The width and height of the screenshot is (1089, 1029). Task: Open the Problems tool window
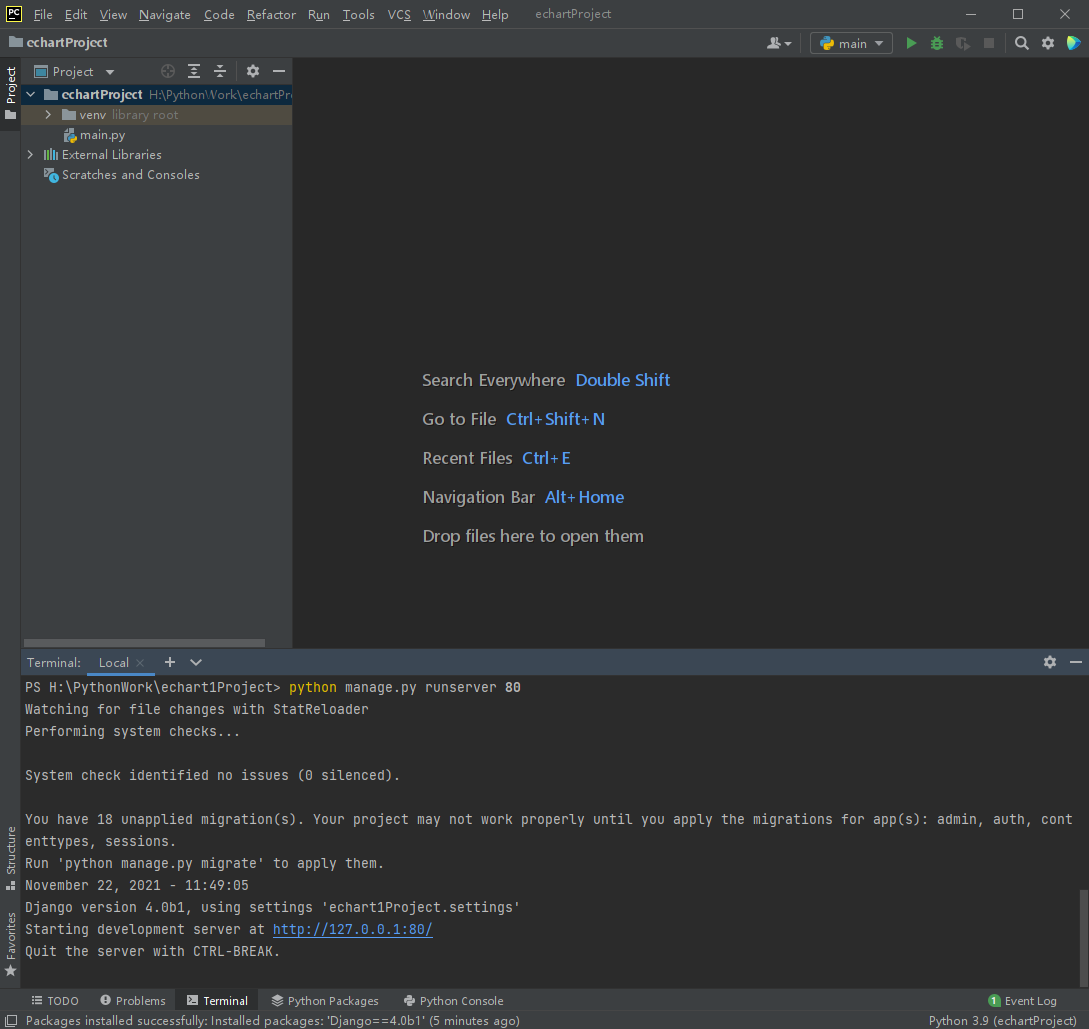[x=133, y=1001]
